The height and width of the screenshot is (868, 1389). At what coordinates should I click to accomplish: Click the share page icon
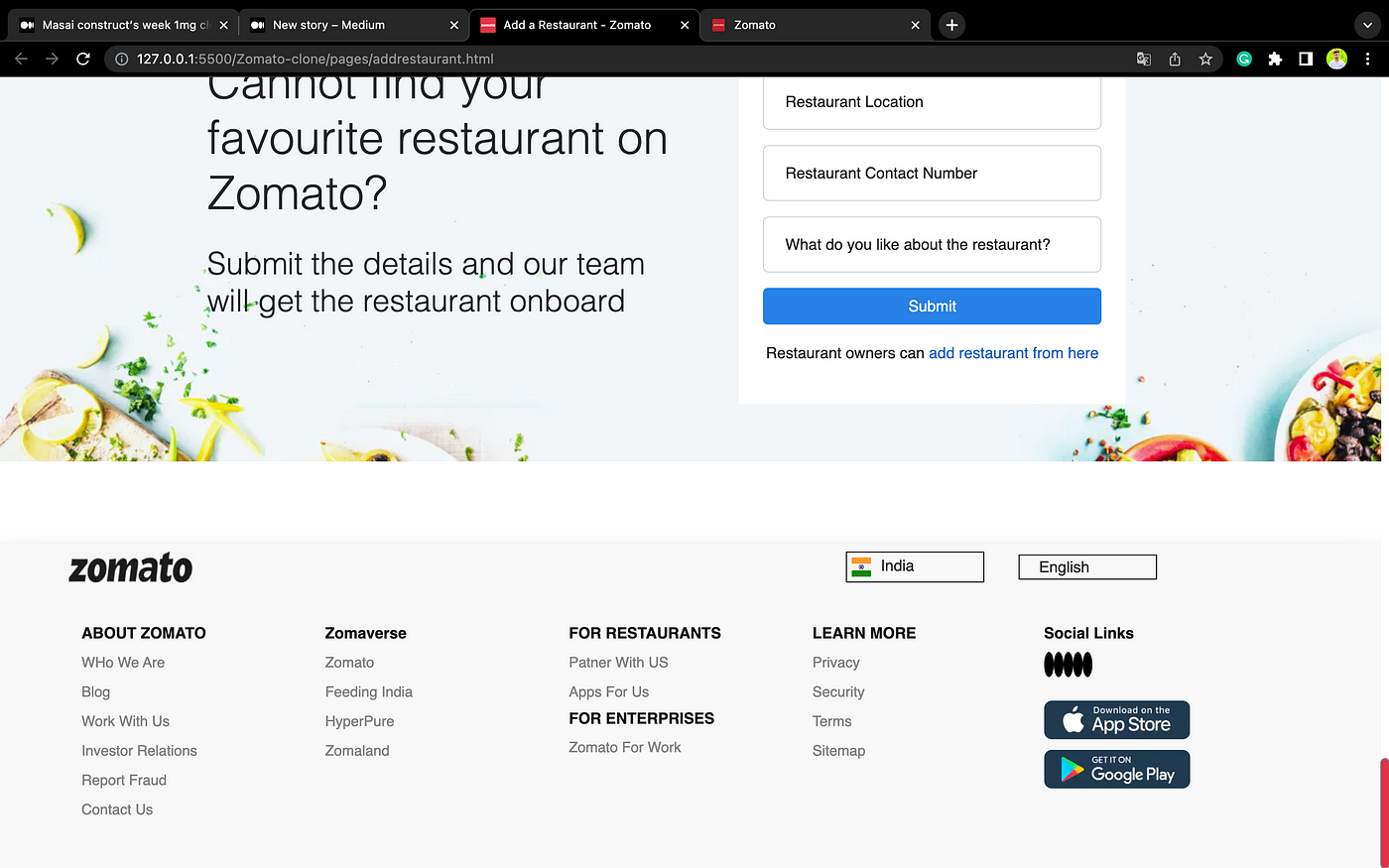click(x=1175, y=60)
